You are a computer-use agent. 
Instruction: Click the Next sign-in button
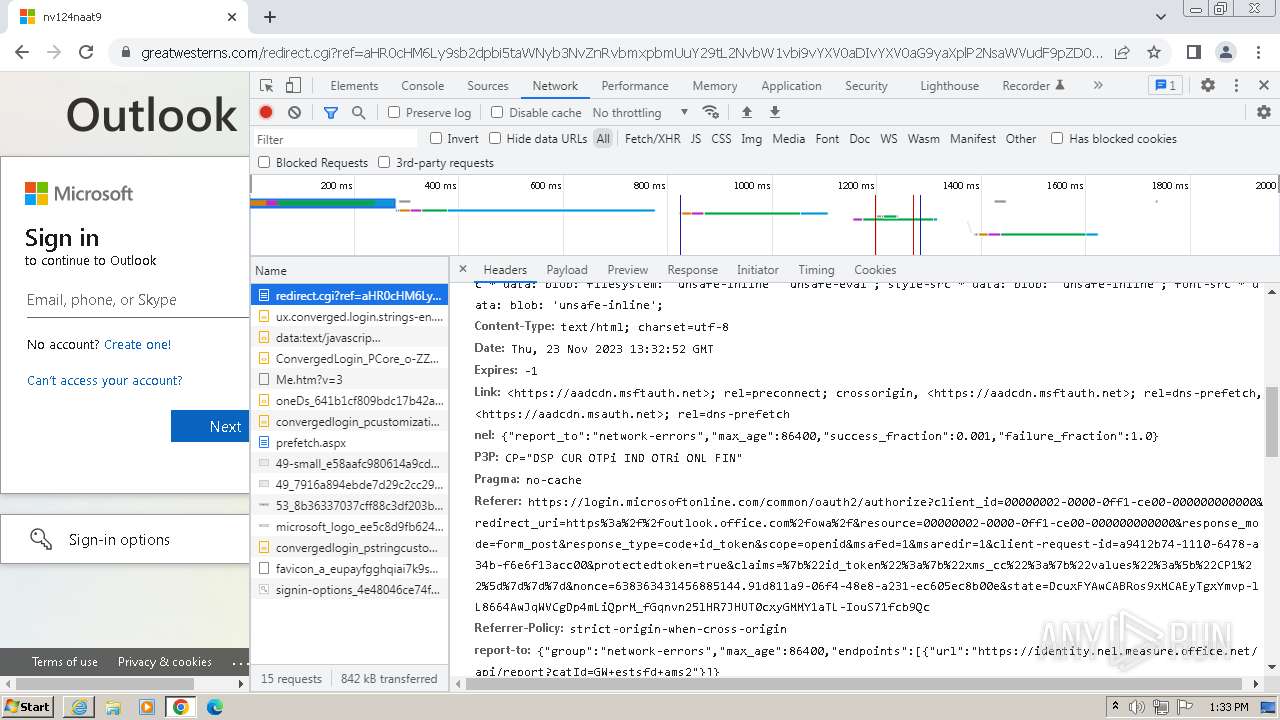(210, 426)
